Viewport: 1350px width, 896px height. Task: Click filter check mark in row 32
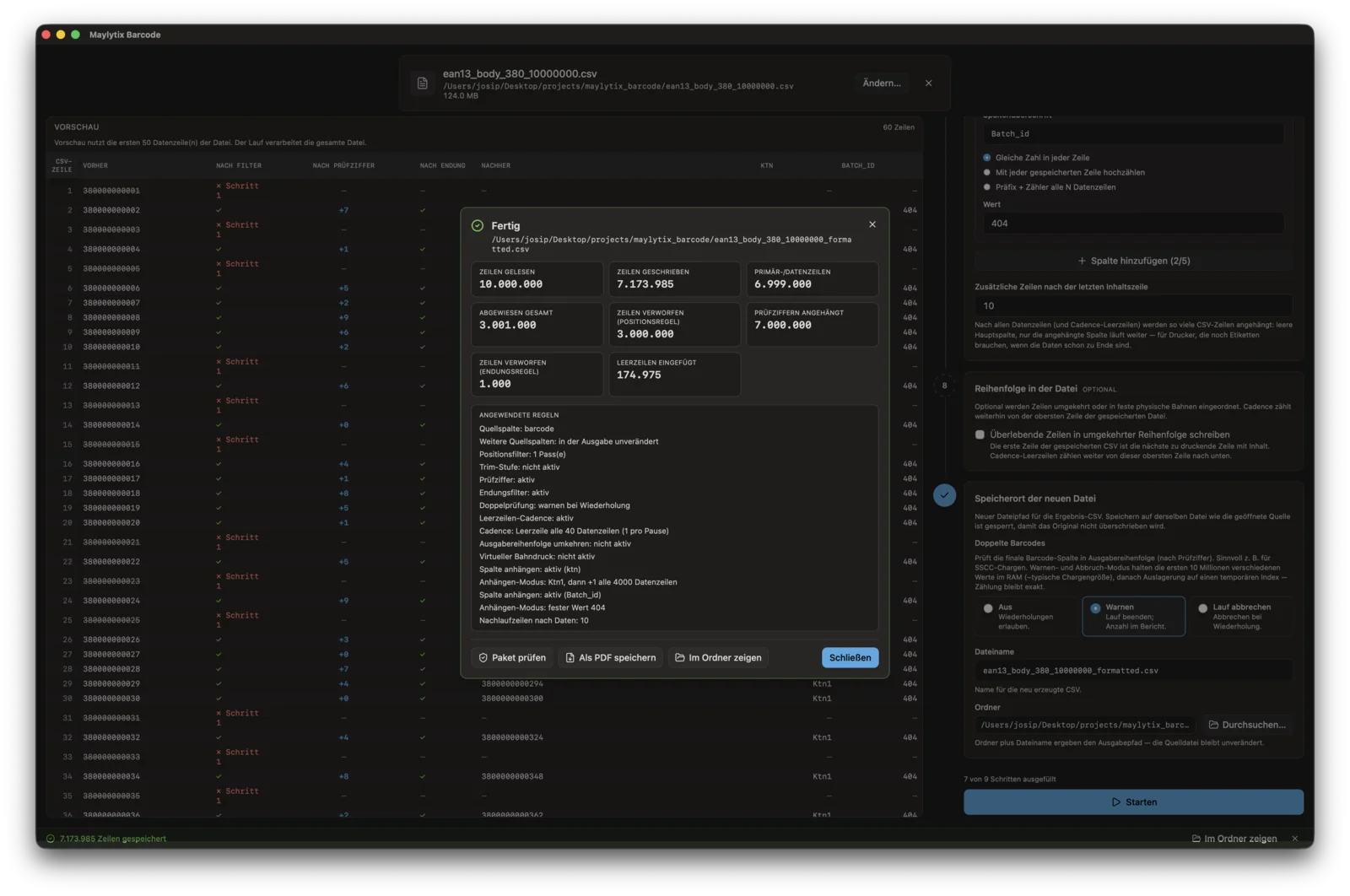[219, 737]
